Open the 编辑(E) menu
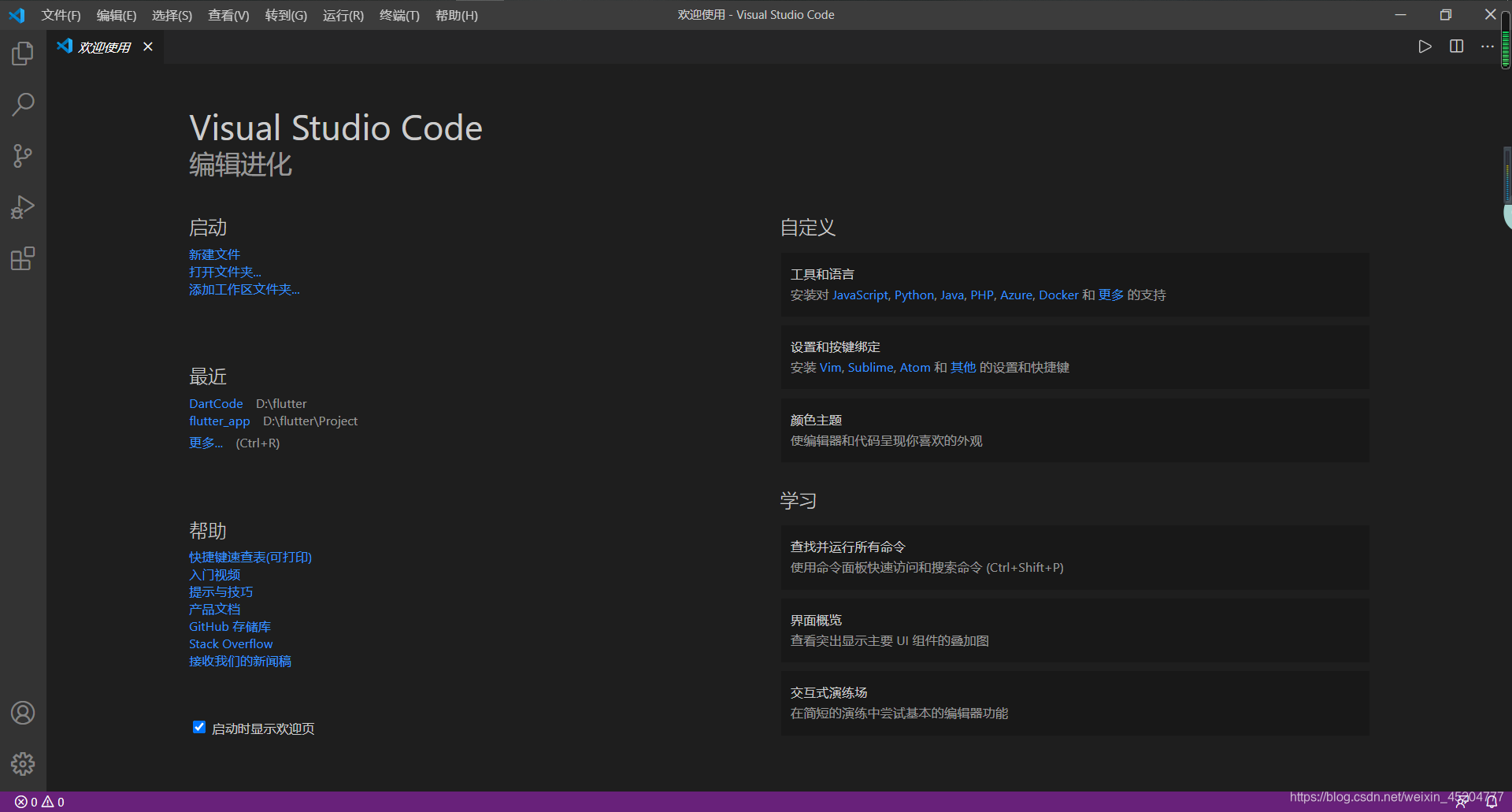 point(116,15)
